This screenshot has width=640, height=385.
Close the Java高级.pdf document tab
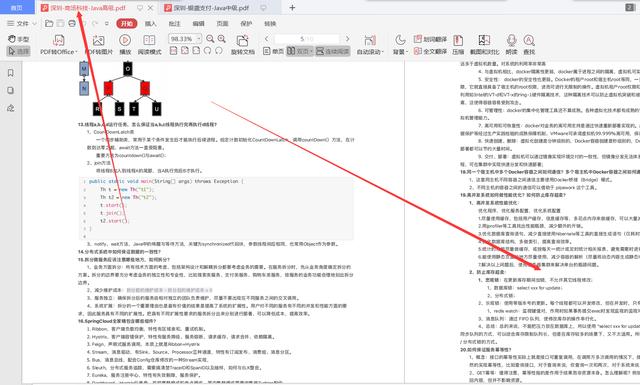pos(151,8)
